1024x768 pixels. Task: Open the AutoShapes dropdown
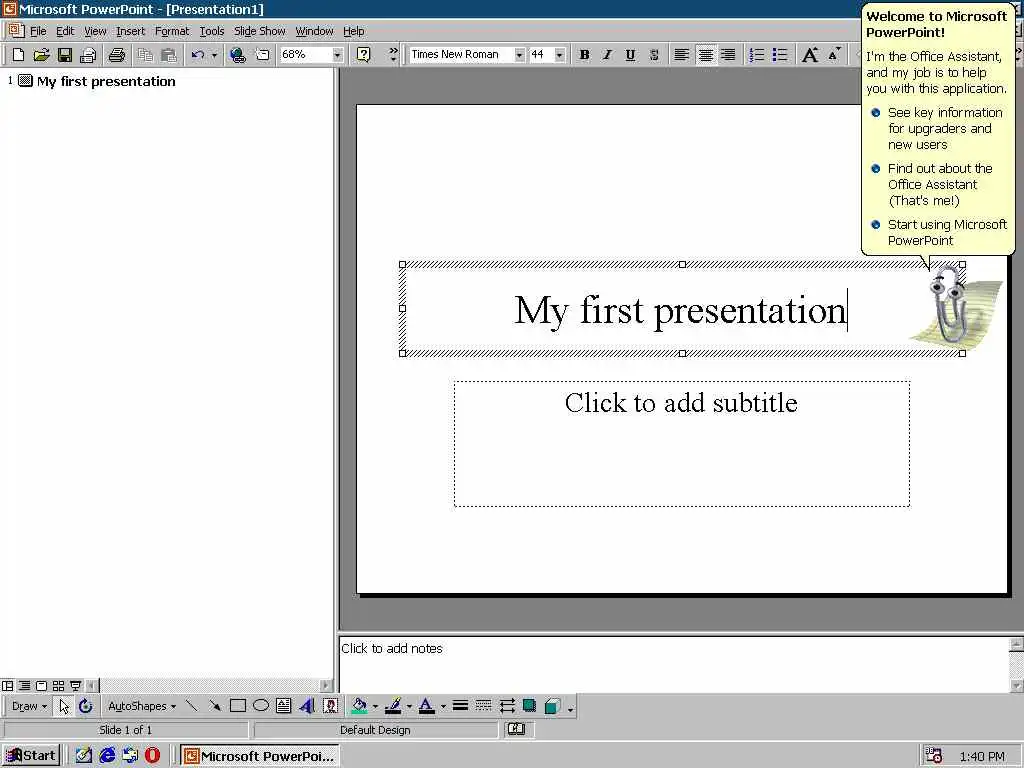[142, 706]
